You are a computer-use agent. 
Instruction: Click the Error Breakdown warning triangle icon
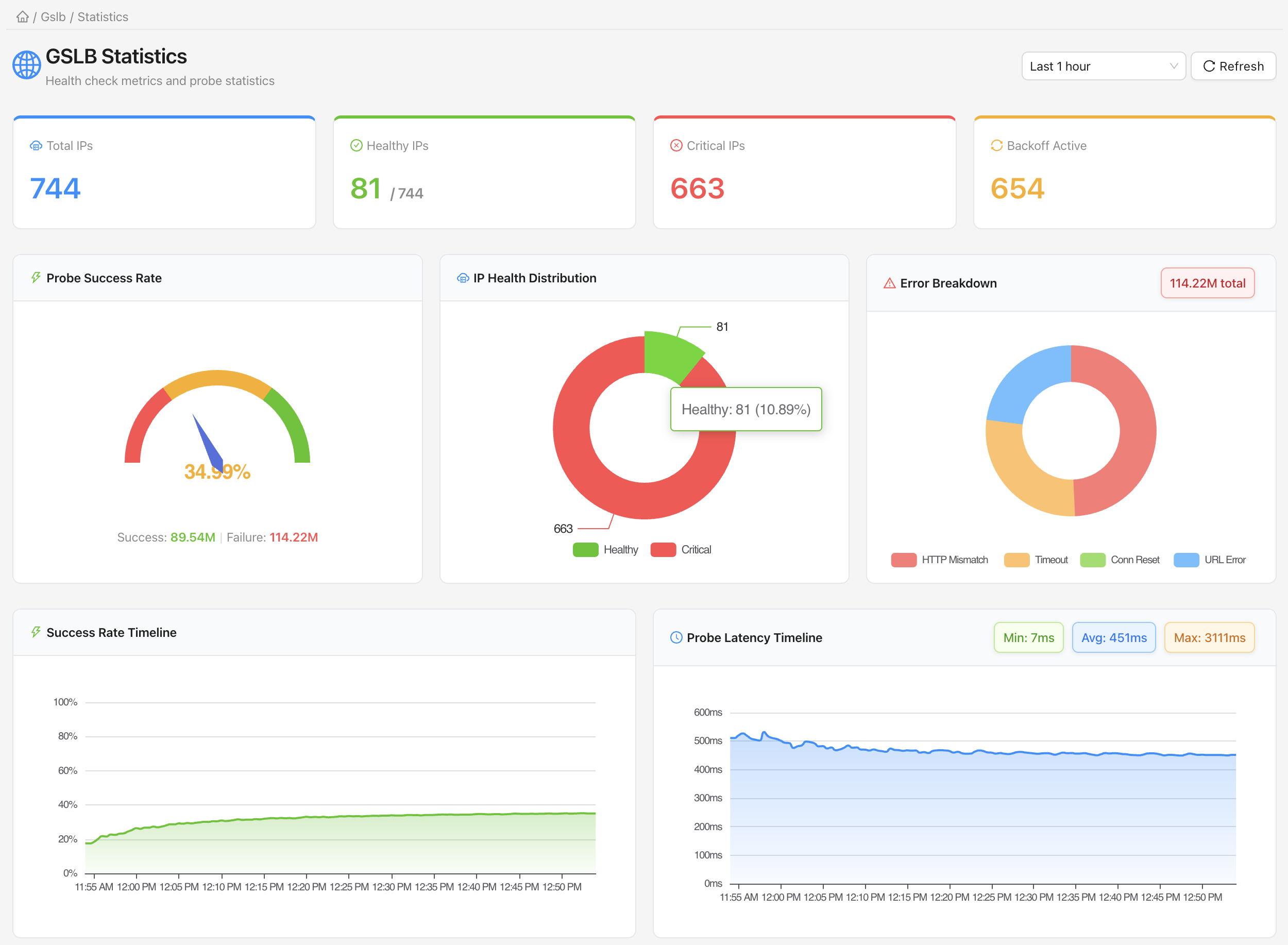889,283
